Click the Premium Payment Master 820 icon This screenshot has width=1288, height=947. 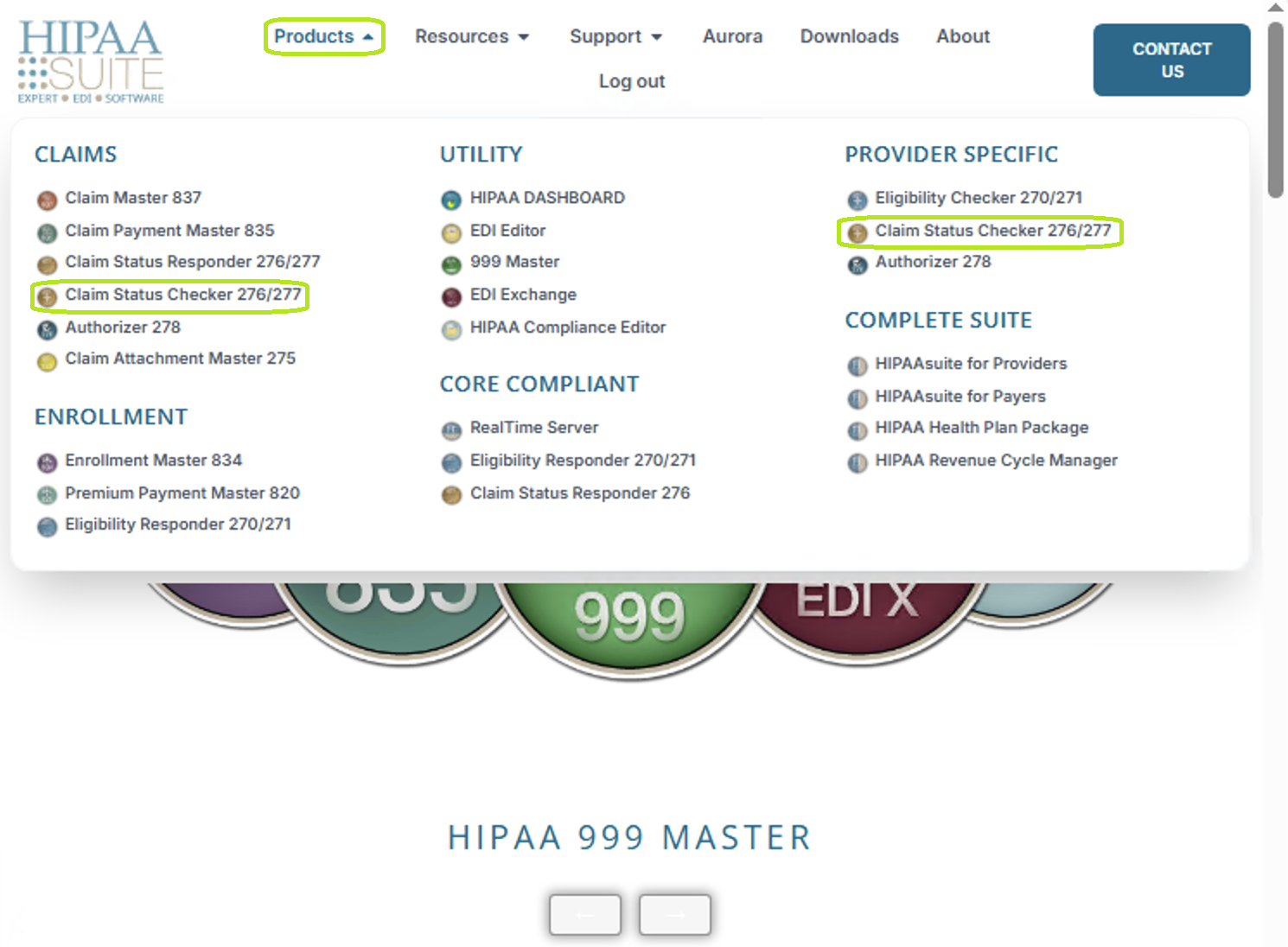pyautogui.click(x=47, y=496)
